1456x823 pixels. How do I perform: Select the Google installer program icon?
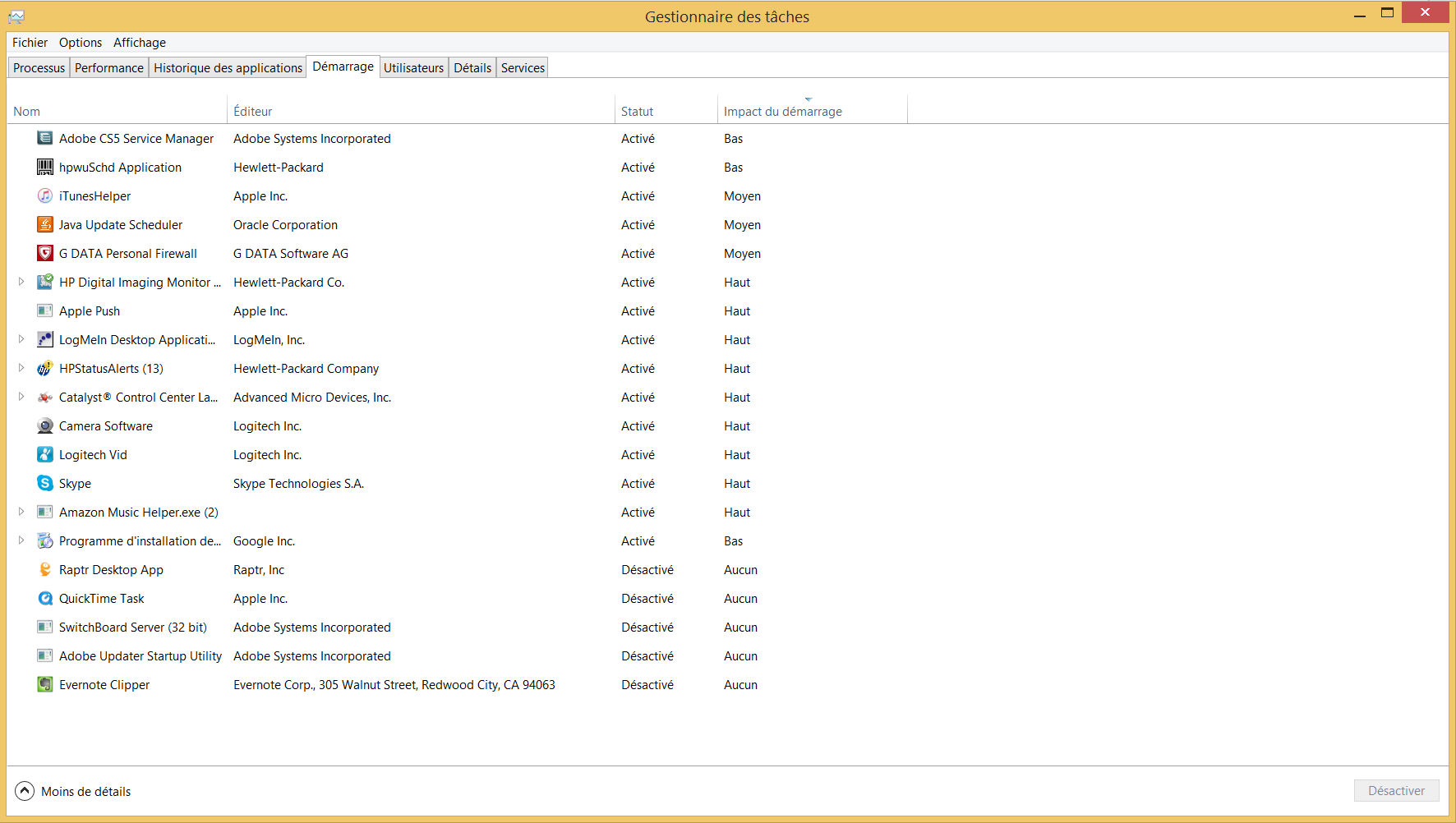pos(45,540)
